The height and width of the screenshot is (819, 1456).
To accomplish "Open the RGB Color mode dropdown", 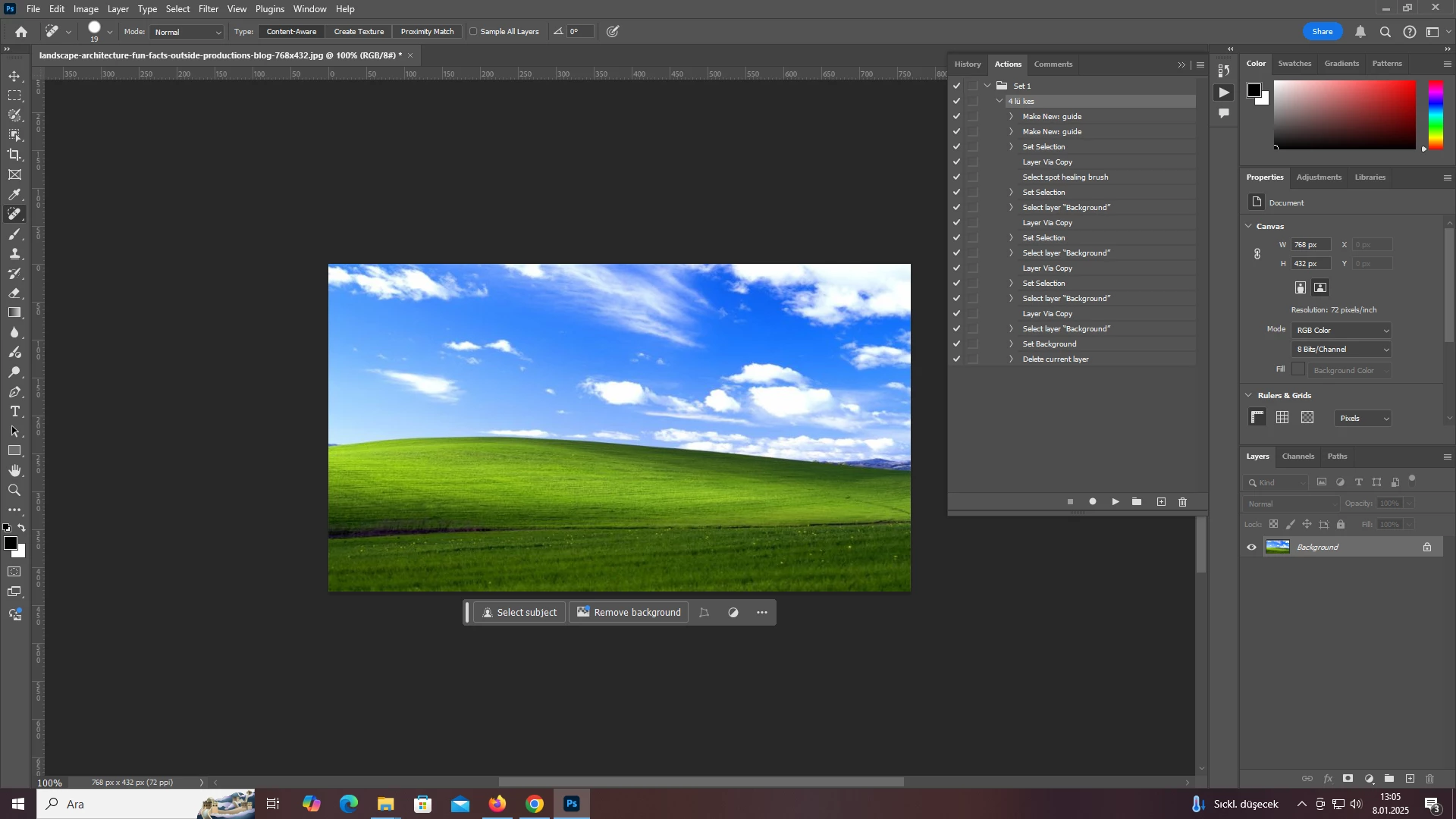I will coord(1341,331).
